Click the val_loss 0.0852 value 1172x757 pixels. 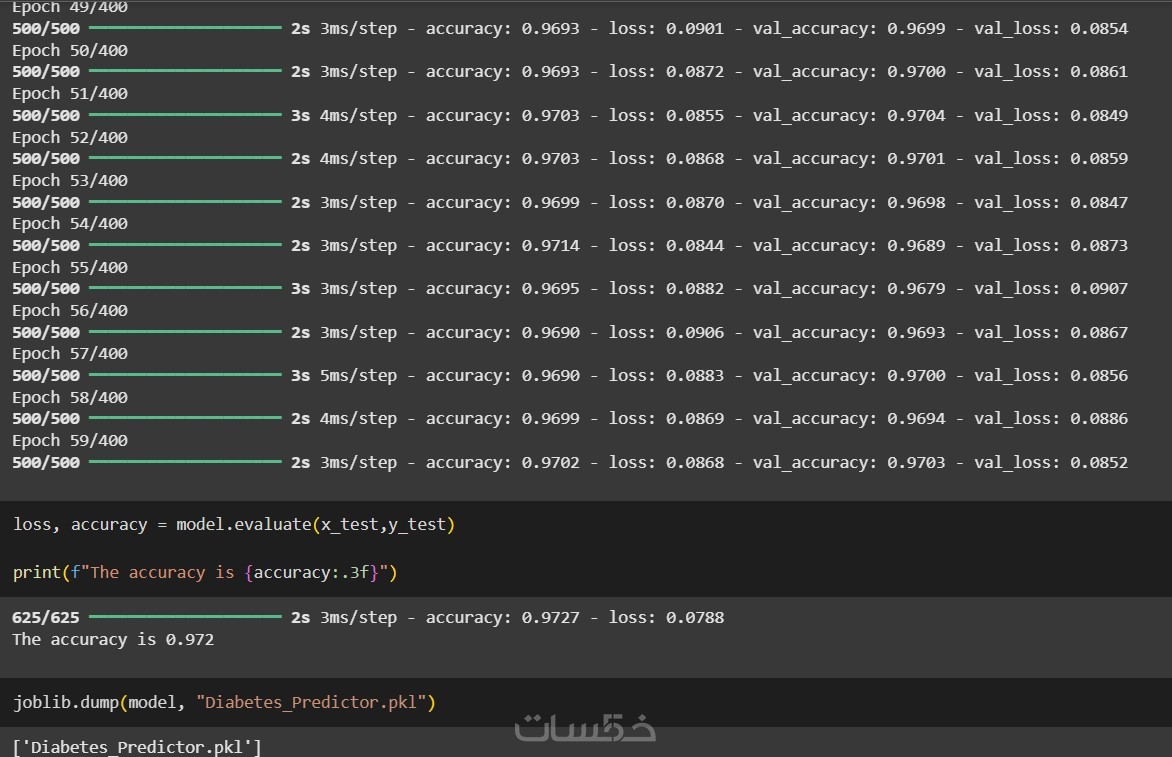tap(1098, 462)
